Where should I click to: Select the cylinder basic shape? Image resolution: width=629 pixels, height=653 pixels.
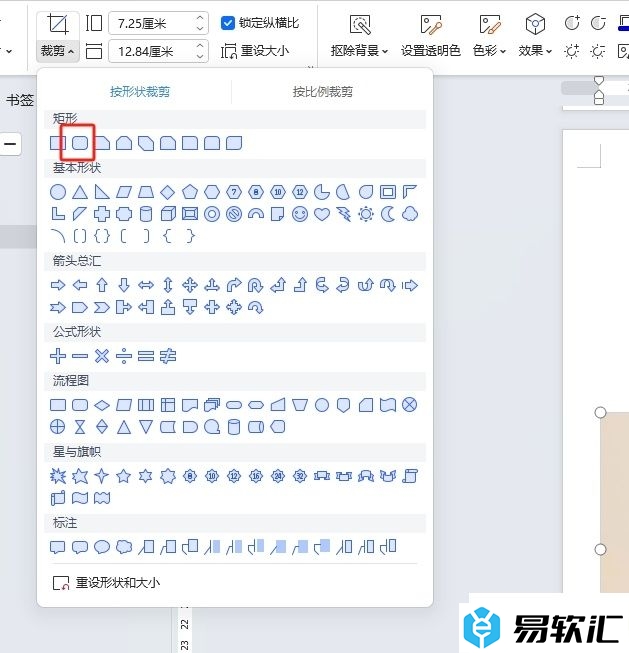[146, 214]
